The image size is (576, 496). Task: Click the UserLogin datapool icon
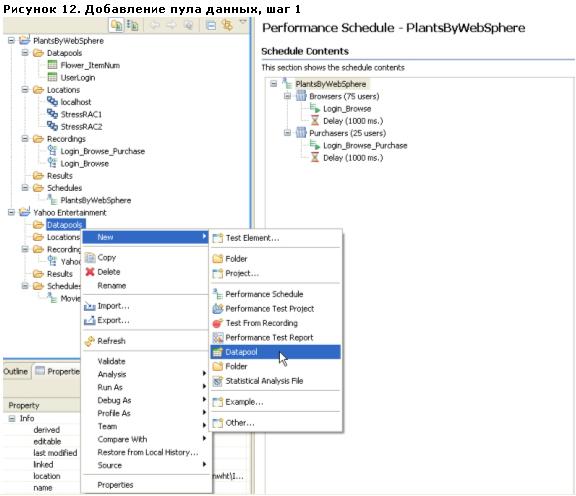(53, 78)
